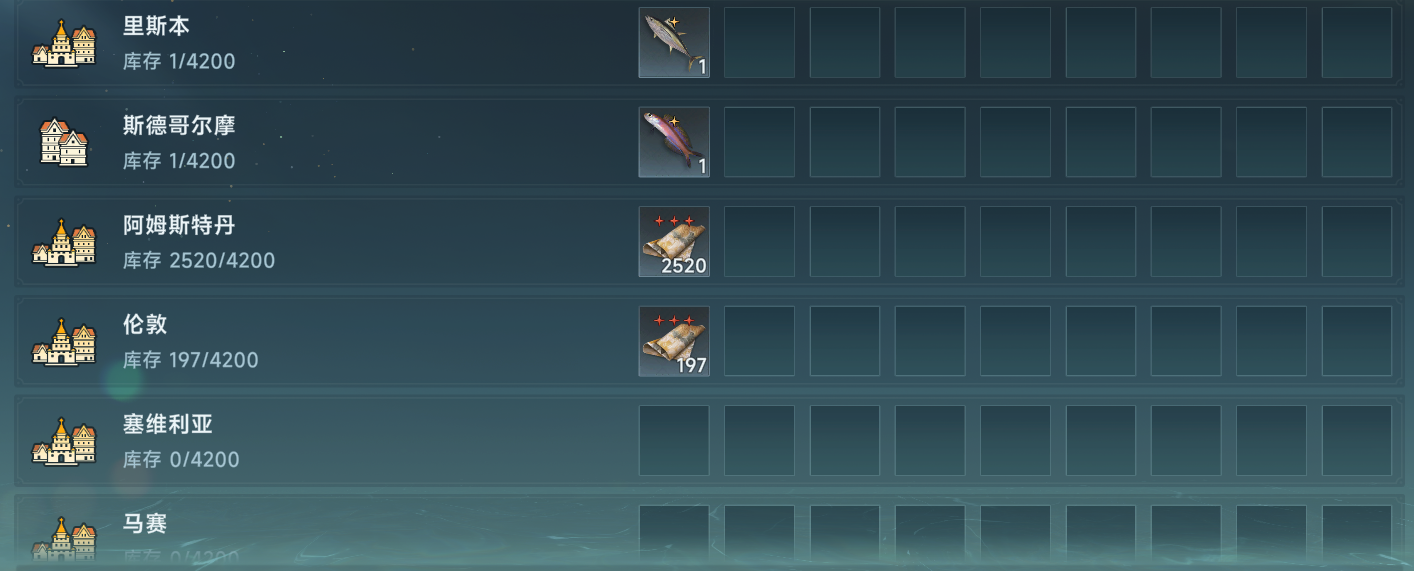Click the first empty slot in 塞维利亚 row

(x=674, y=441)
